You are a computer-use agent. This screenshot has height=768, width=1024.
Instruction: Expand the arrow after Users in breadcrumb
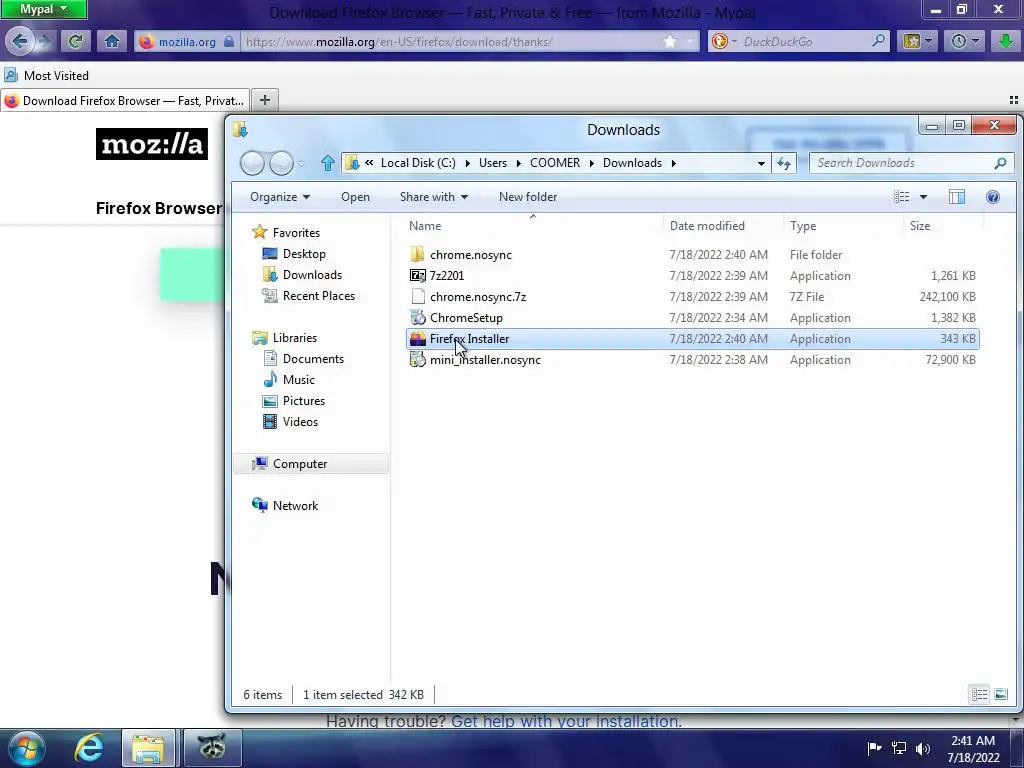click(519, 163)
